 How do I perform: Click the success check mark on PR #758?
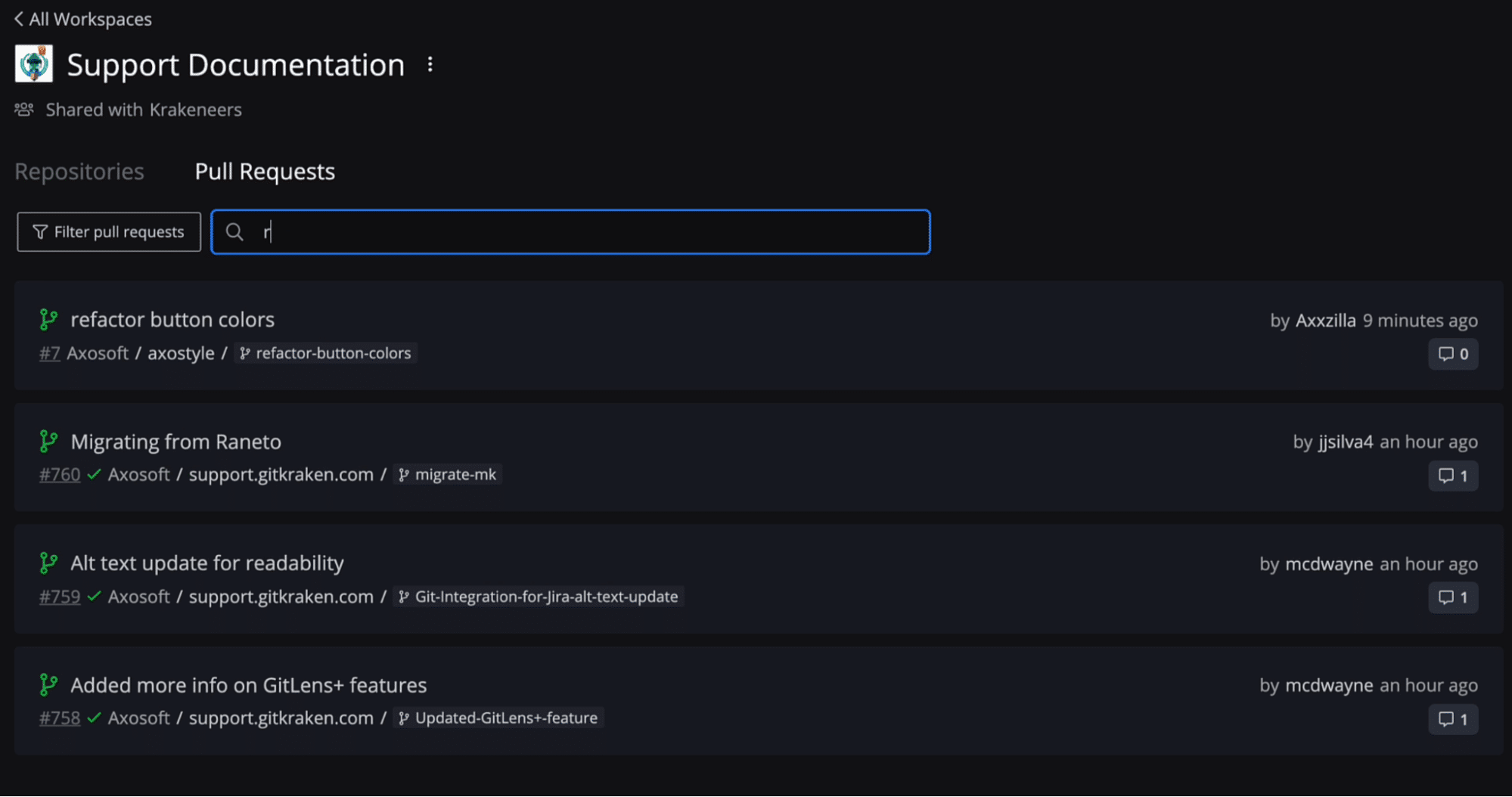click(94, 718)
